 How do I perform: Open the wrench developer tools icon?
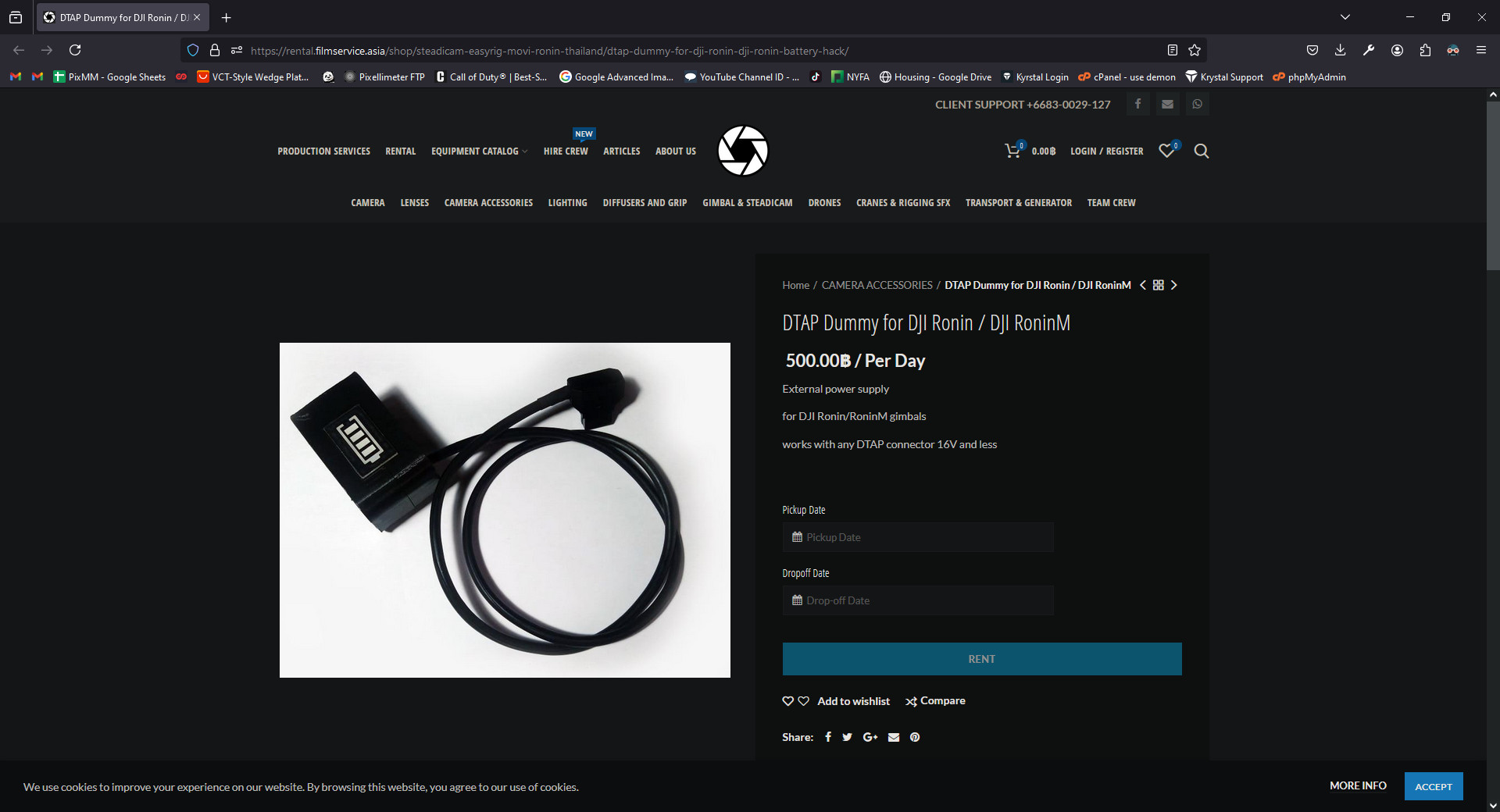(1369, 50)
